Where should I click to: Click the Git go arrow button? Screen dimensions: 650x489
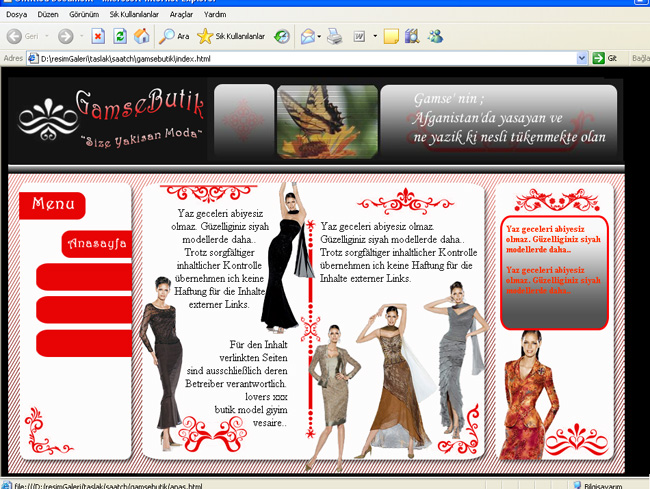604,58
